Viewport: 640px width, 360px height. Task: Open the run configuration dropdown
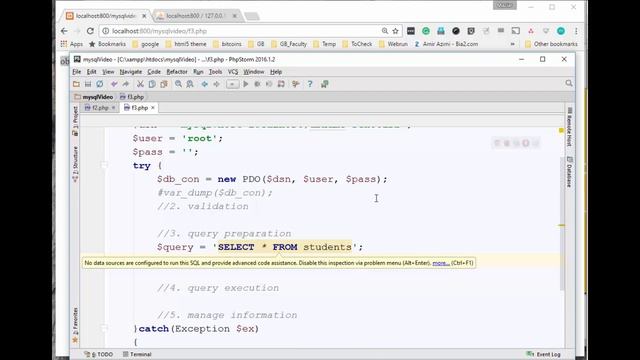point(232,84)
